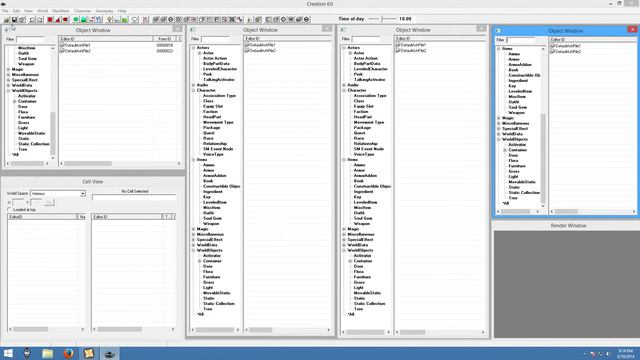Expand Miscellaneous in leftmost Object Window tree
The image size is (640, 360).
[x=9, y=75]
